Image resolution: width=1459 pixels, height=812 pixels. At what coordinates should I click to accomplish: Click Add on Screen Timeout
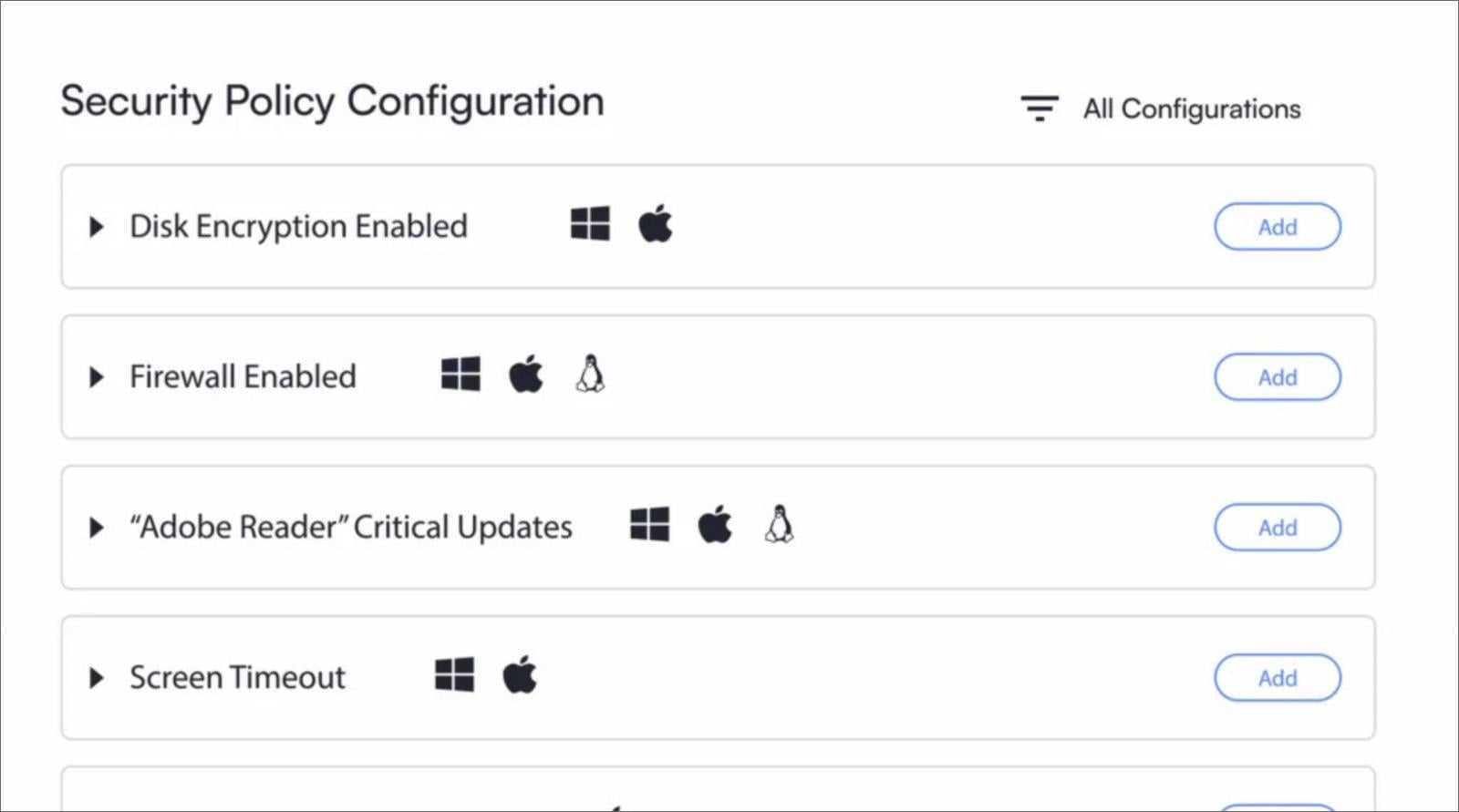tap(1277, 677)
